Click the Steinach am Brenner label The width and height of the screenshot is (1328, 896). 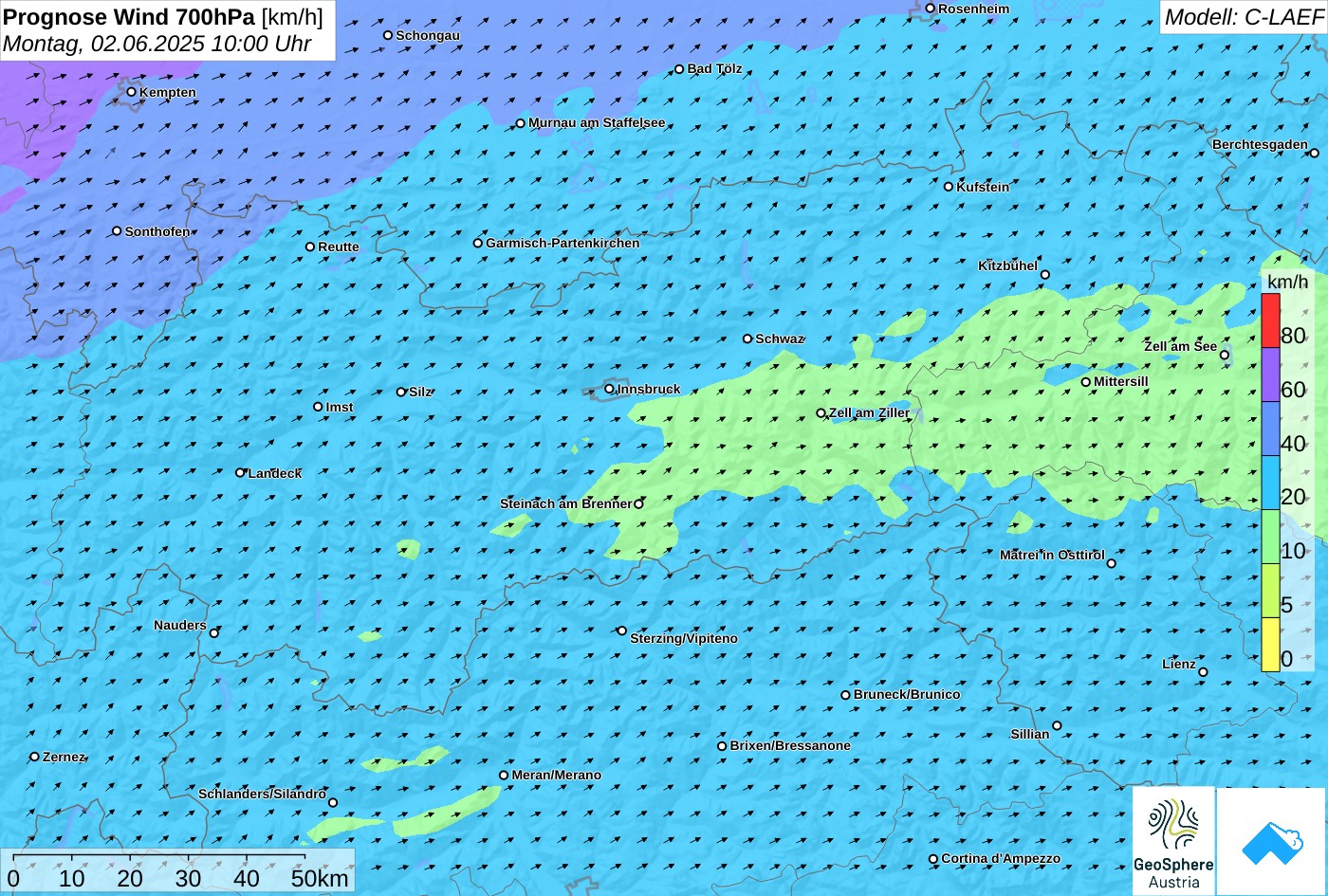pyautogui.click(x=565, y=504)
